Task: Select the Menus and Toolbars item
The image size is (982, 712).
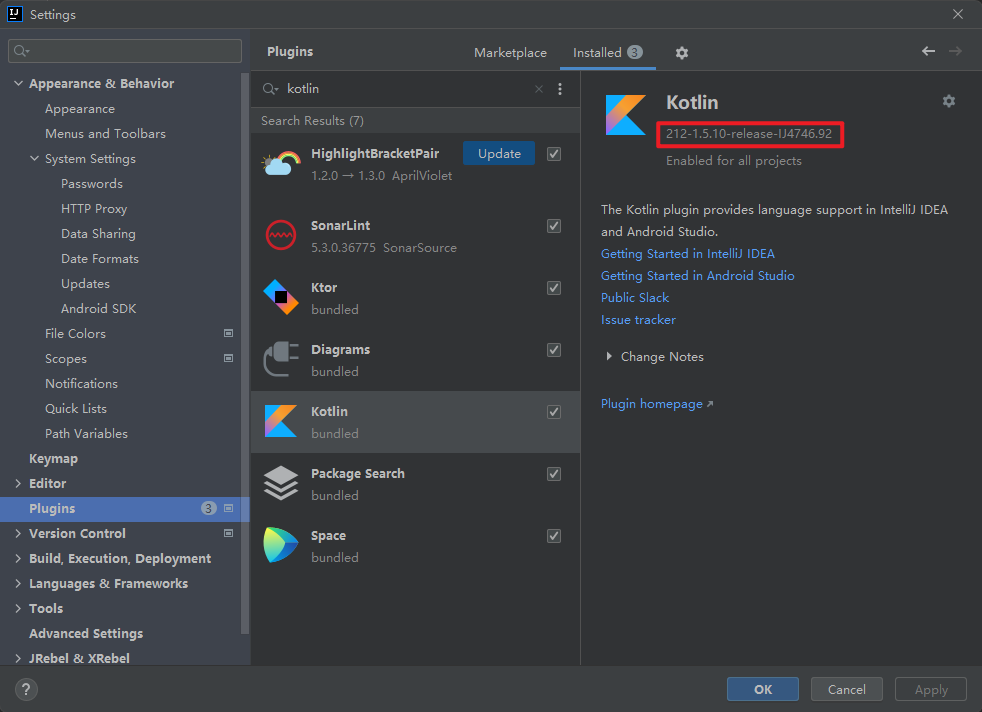Action: pos(105,133)
